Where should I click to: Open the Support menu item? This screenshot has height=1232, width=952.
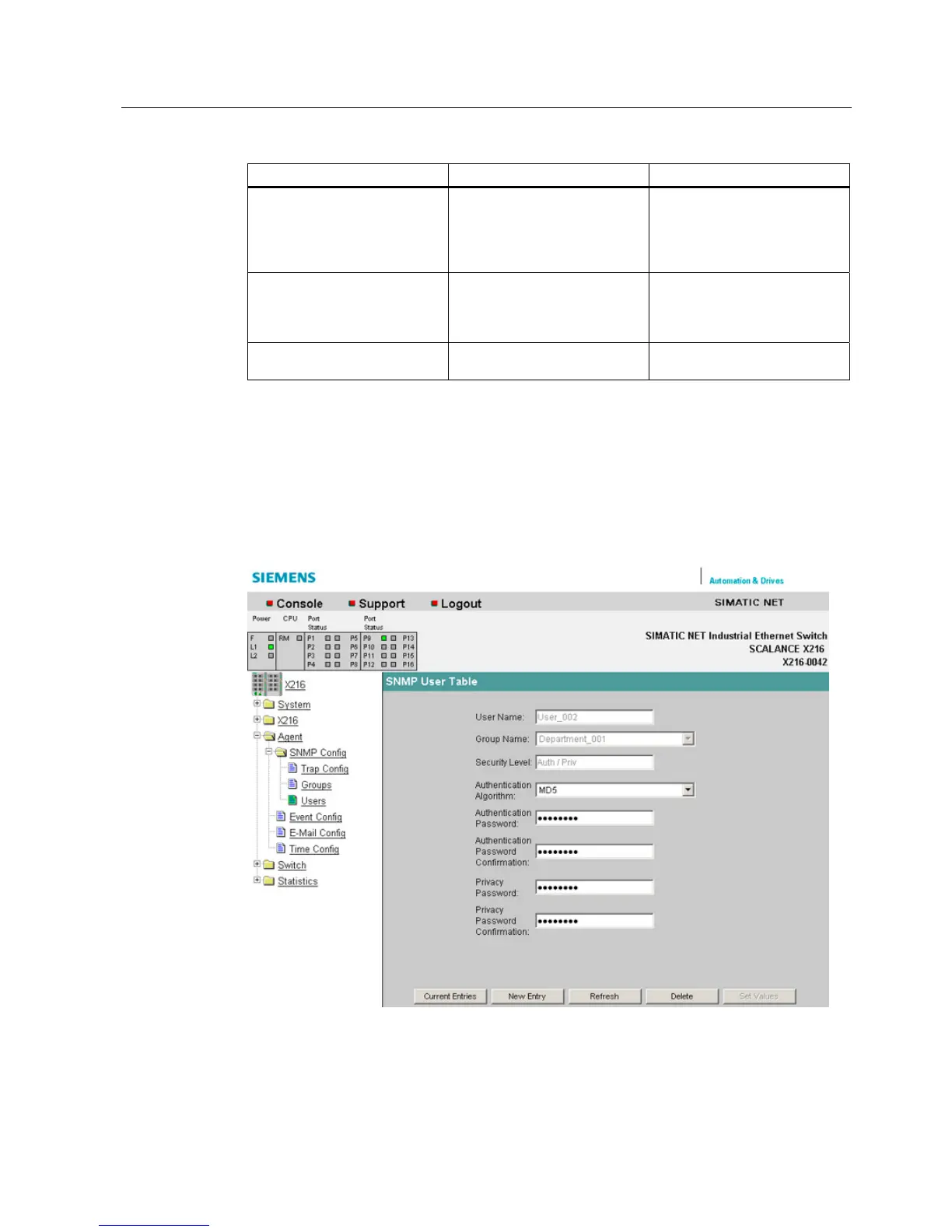point(381,604)
